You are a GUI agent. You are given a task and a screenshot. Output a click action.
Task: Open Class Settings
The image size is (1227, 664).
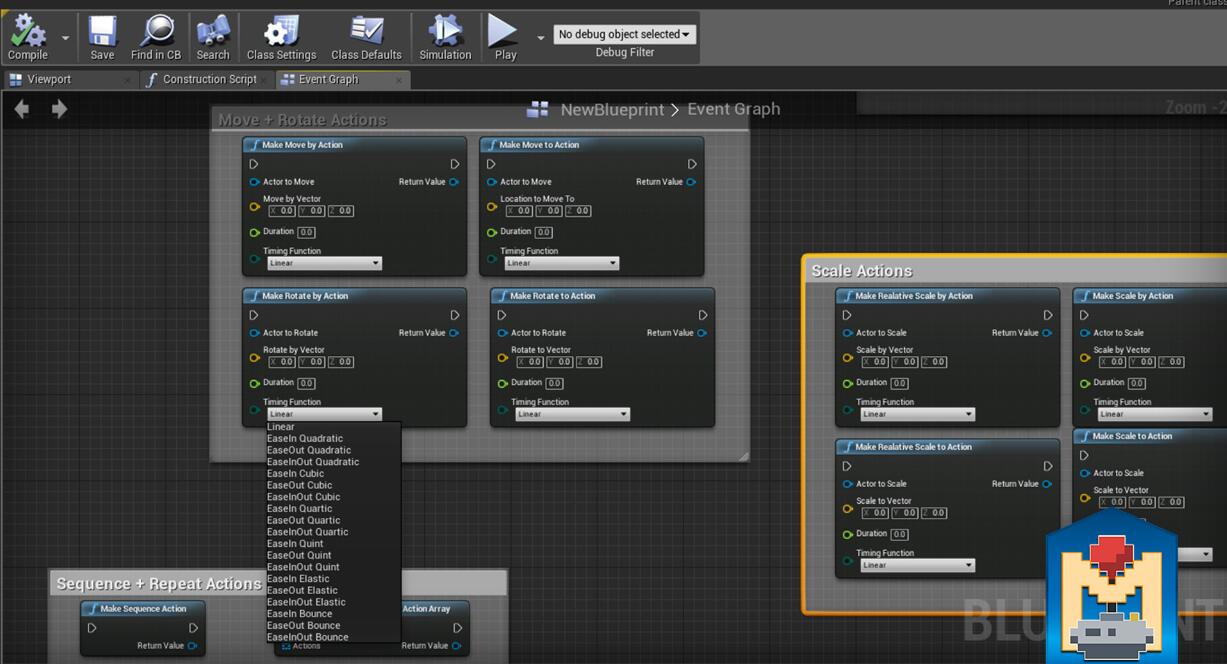pos(281,37)
